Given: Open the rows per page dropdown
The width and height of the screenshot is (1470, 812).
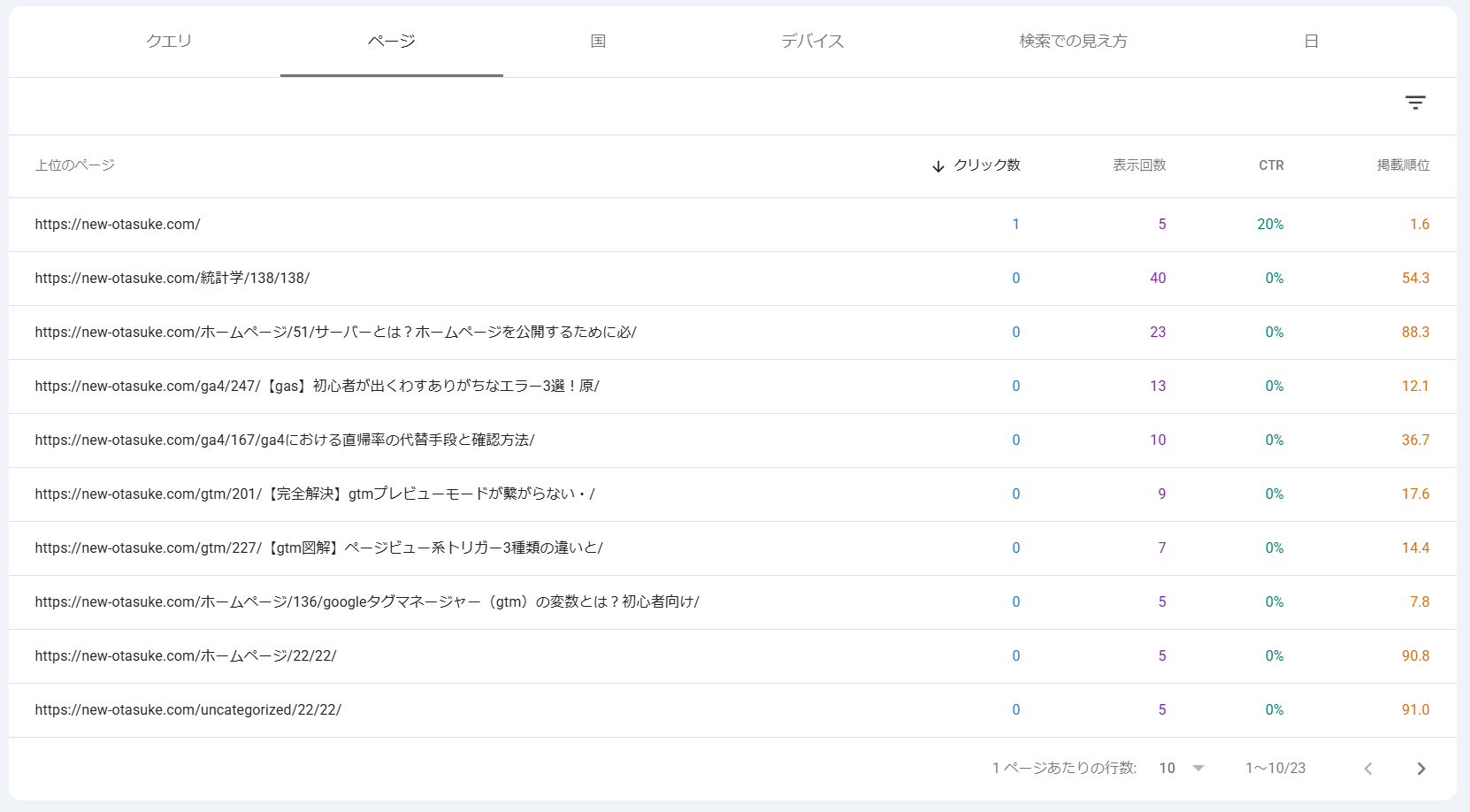Looking at the screenshot, I should 1182,769.
